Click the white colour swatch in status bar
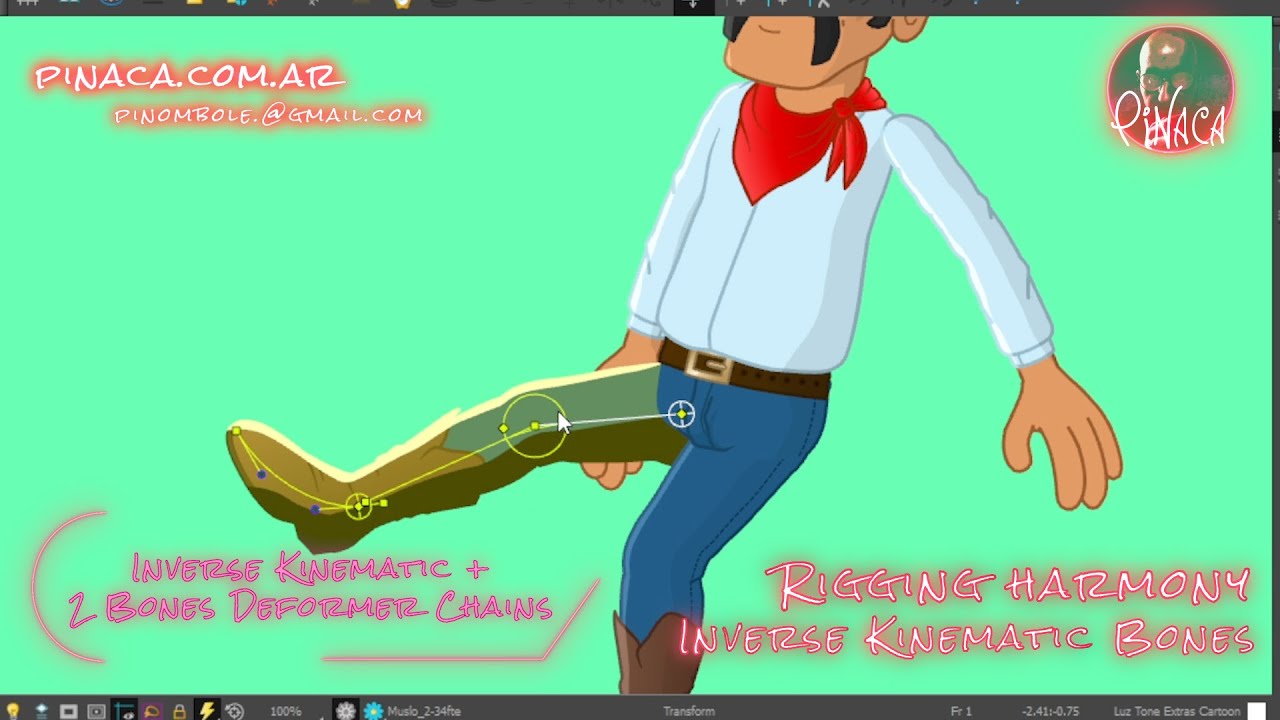Screen dimensions: 1280x720 point(1256,711)
